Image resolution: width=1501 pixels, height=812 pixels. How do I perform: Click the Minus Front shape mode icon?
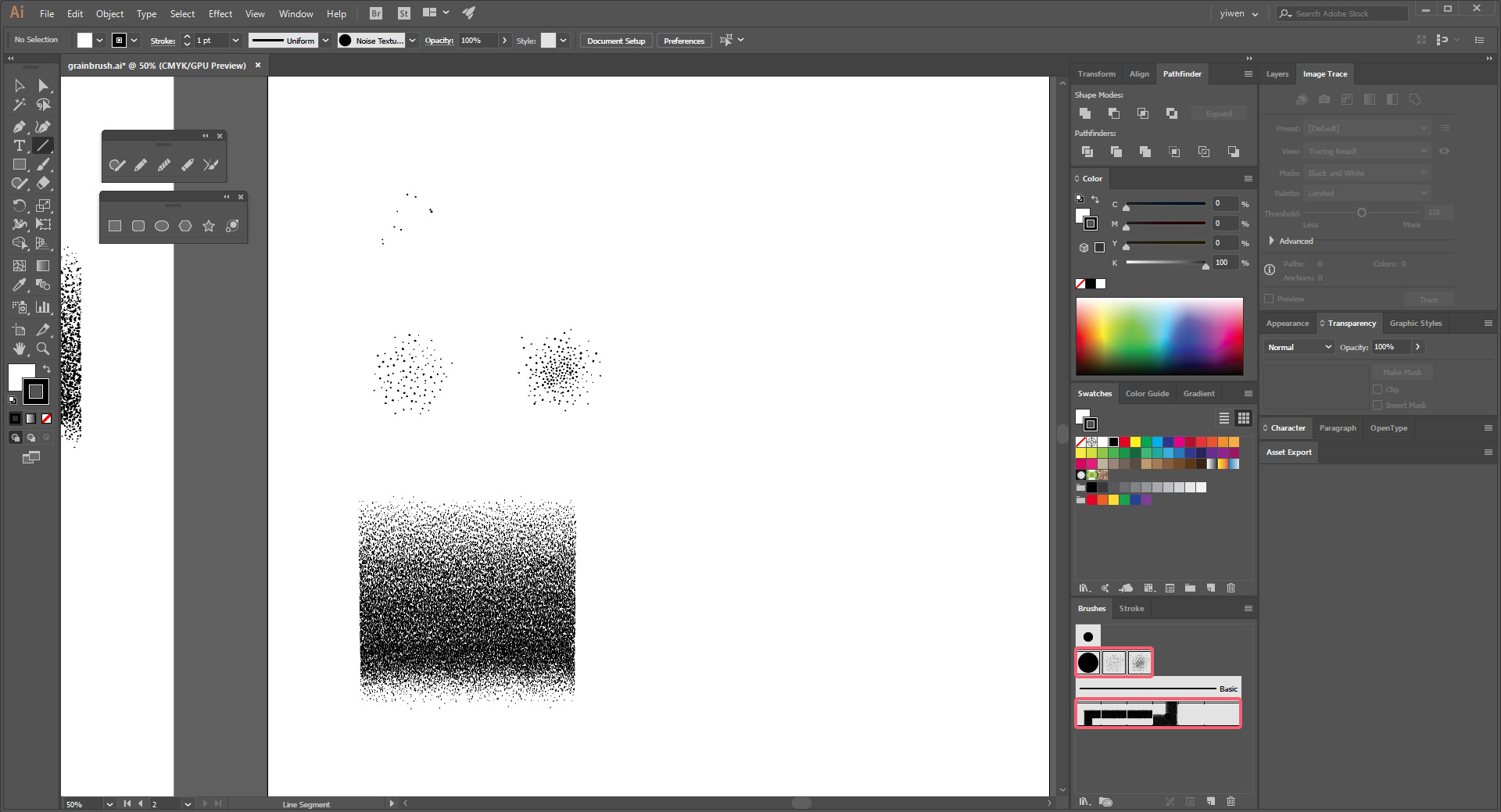1114,113
